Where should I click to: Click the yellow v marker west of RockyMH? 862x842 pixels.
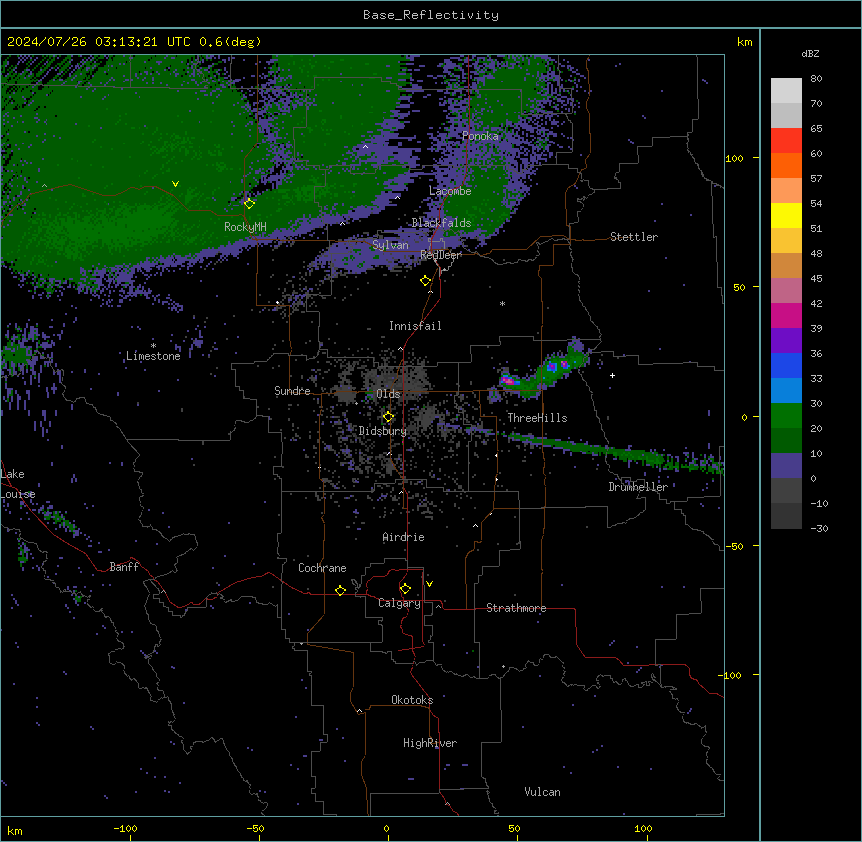click(175, 184)
